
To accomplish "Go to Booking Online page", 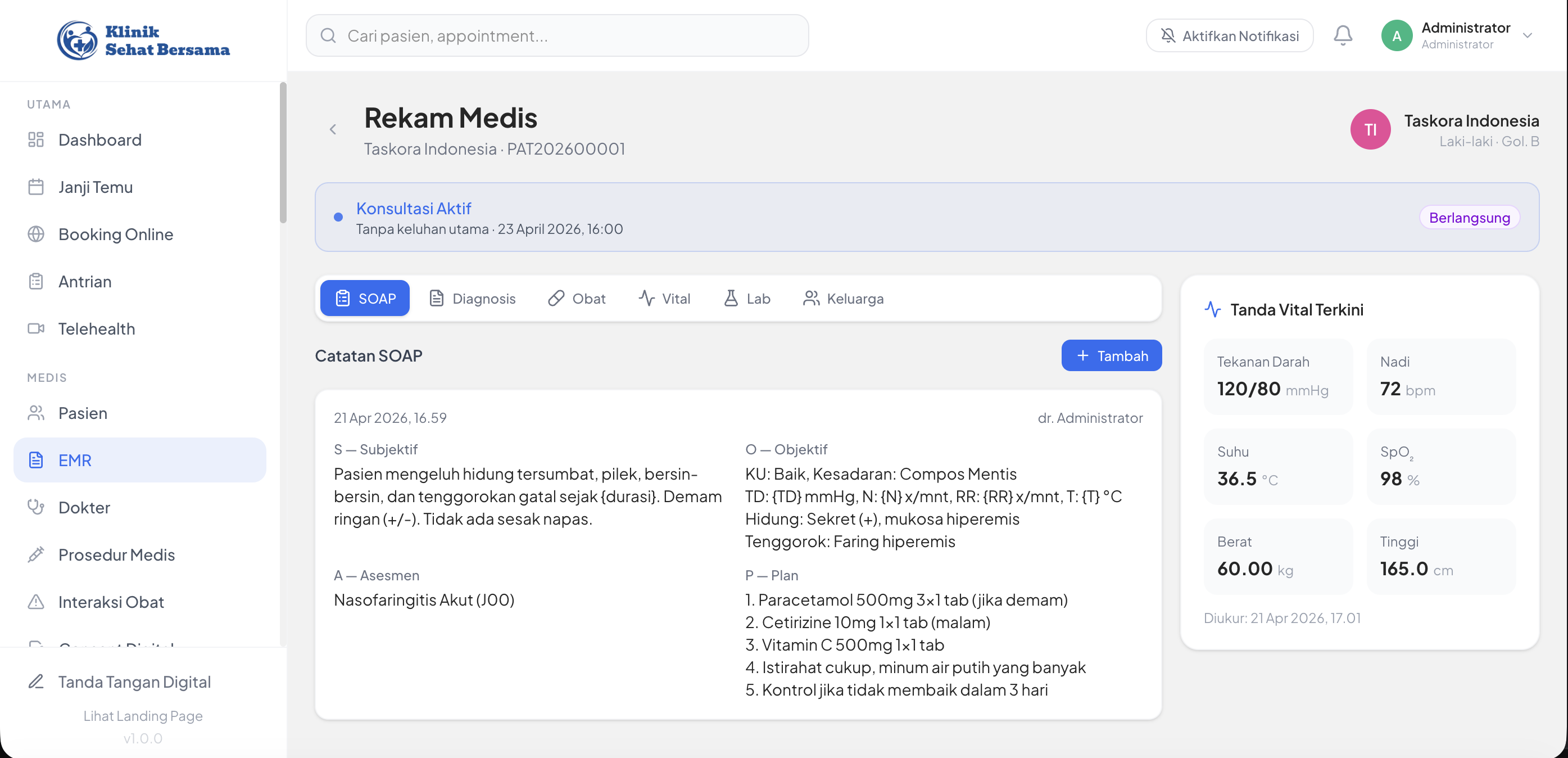I will (x=116, y=234).
